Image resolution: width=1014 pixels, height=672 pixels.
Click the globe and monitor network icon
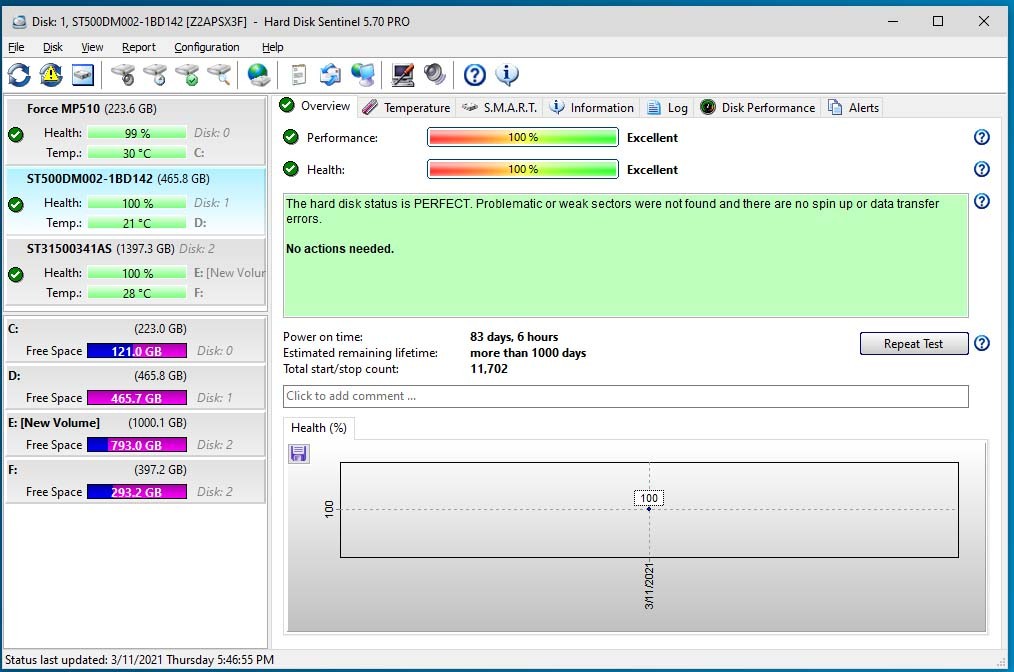[x=363, y=75]
